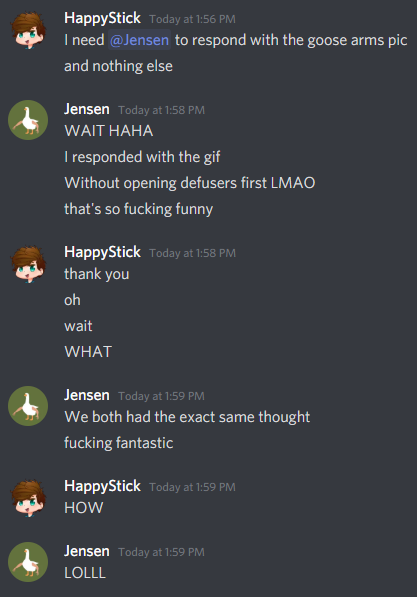Click Jensen's goose avatar at 1:58 PM
417x597 pixels.
pyautogui.click(x=28, y=120)
